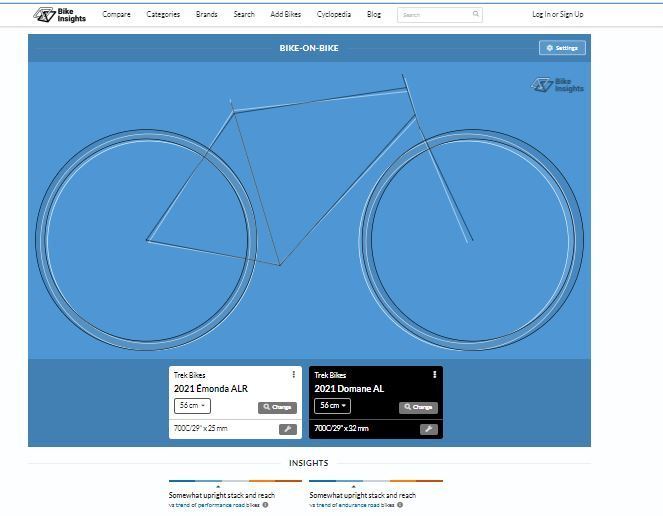
Task: Open the Bike-on-Bike Settings button
Action: (x=562, y=48)
